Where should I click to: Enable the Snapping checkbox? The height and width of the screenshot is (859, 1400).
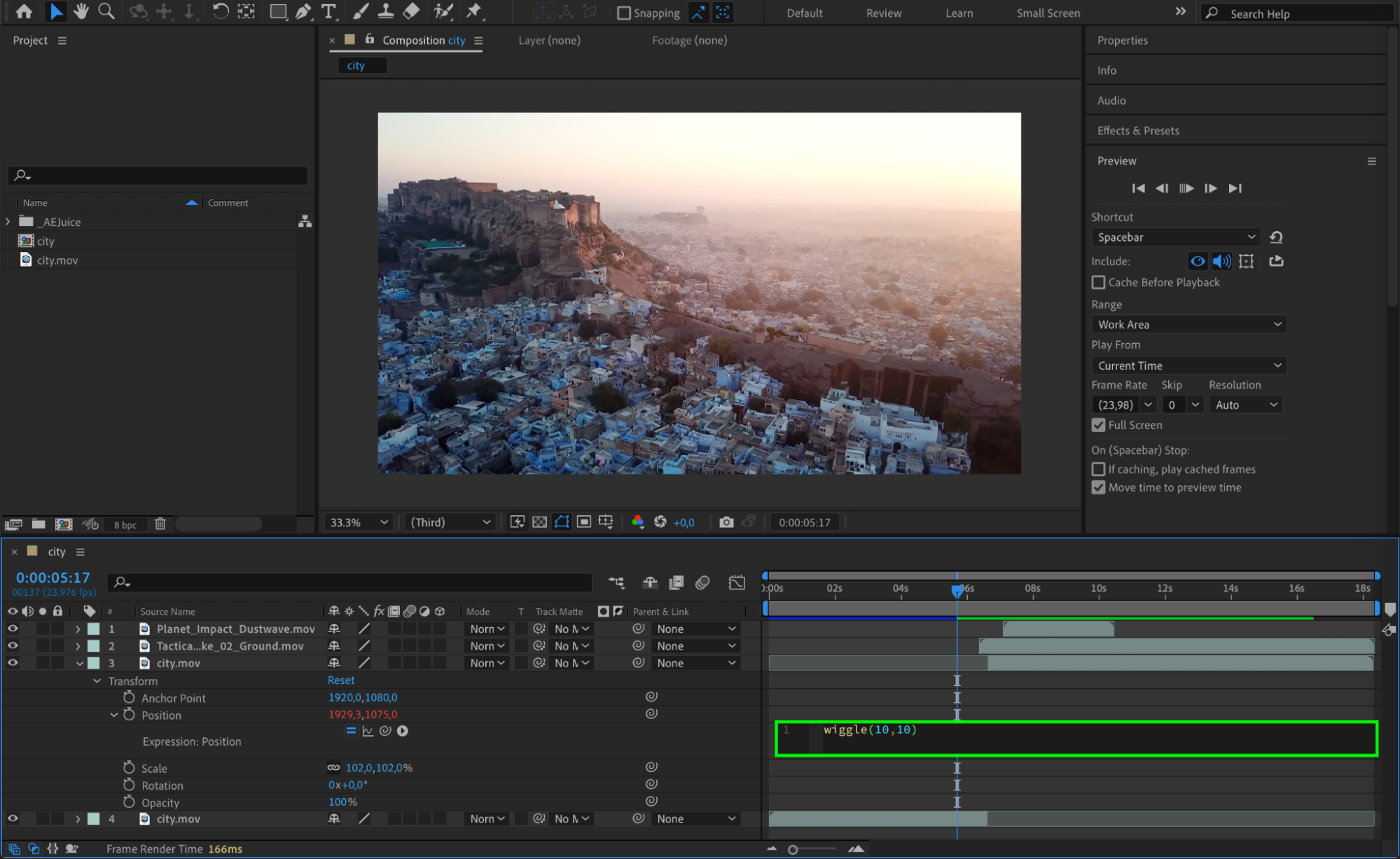623,13
